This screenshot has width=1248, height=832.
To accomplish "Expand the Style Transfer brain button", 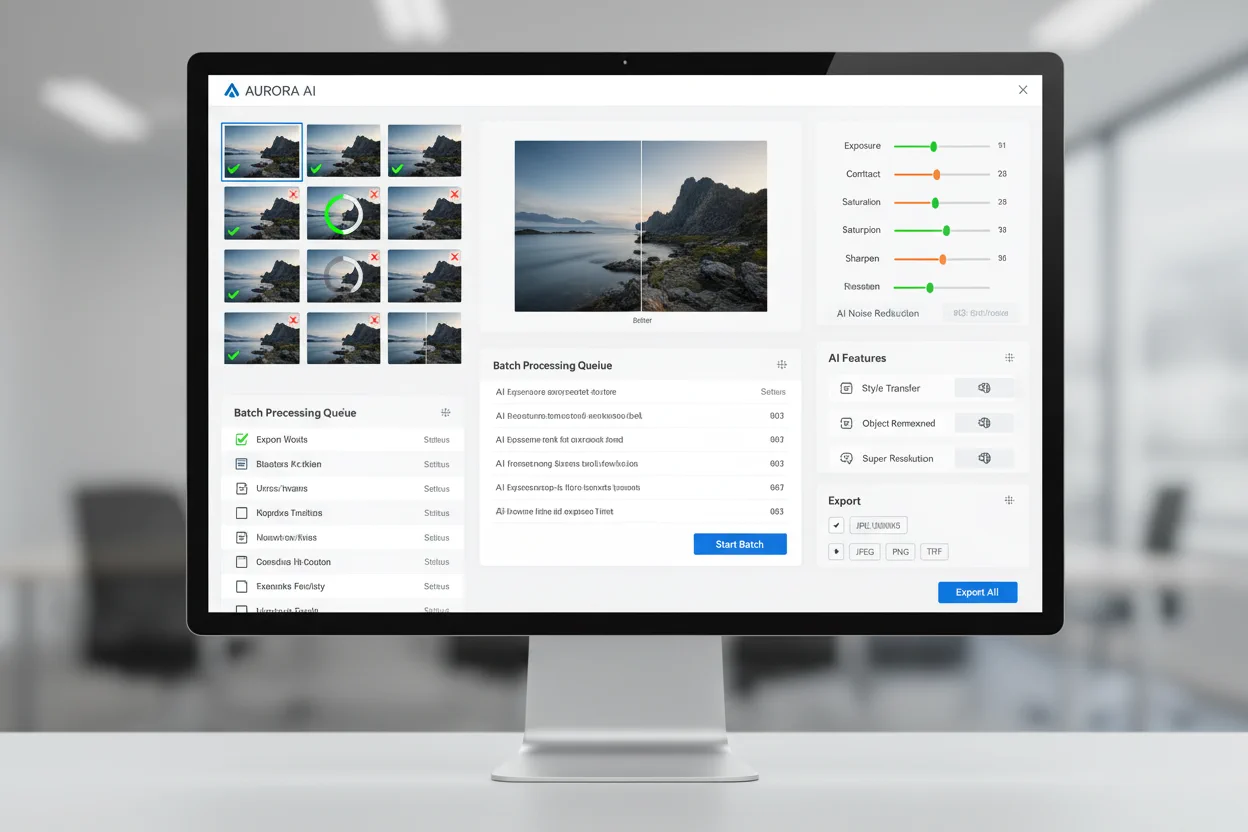I will (x=983, y=388).
